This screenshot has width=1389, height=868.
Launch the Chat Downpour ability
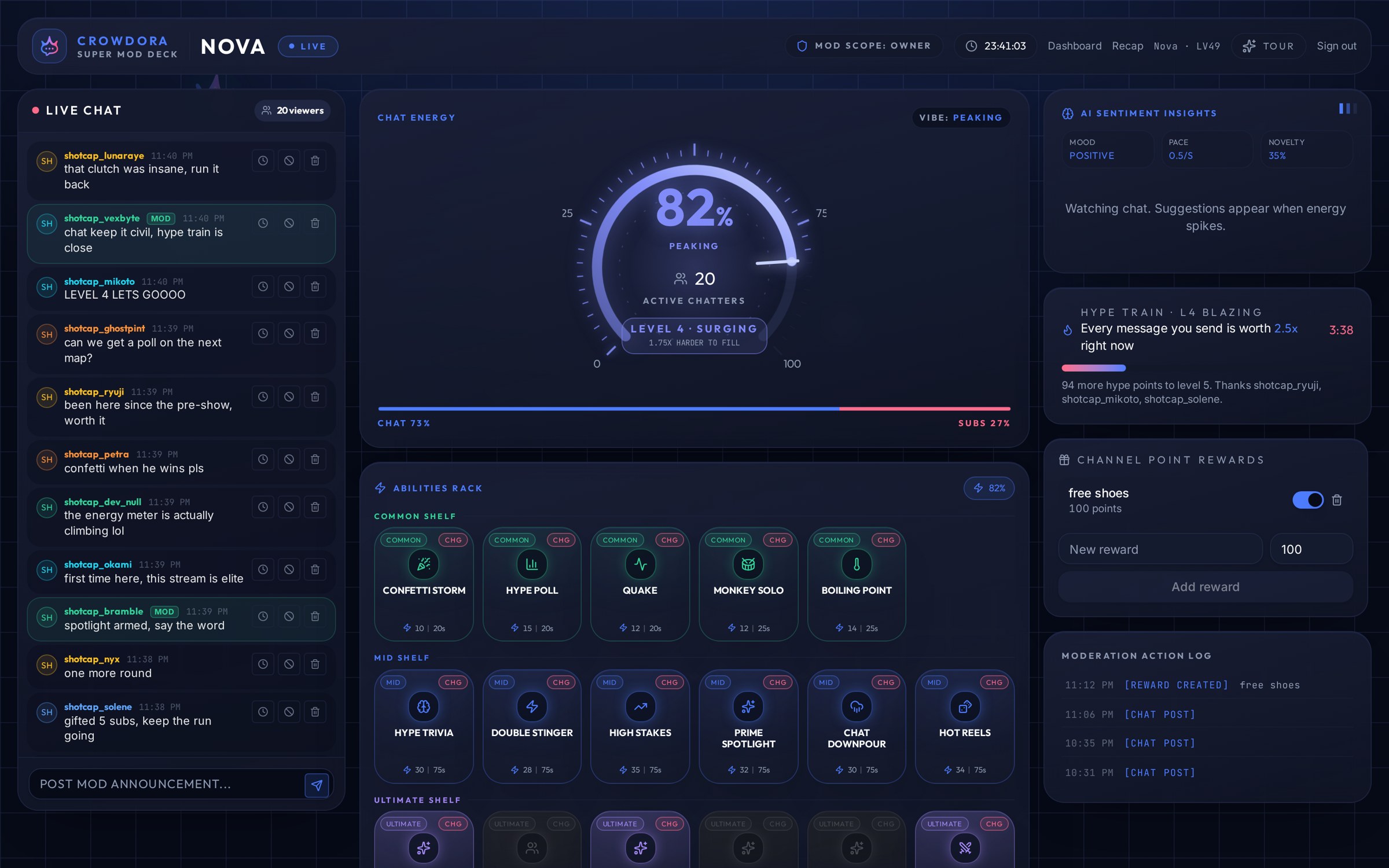[x=857, y=726]
